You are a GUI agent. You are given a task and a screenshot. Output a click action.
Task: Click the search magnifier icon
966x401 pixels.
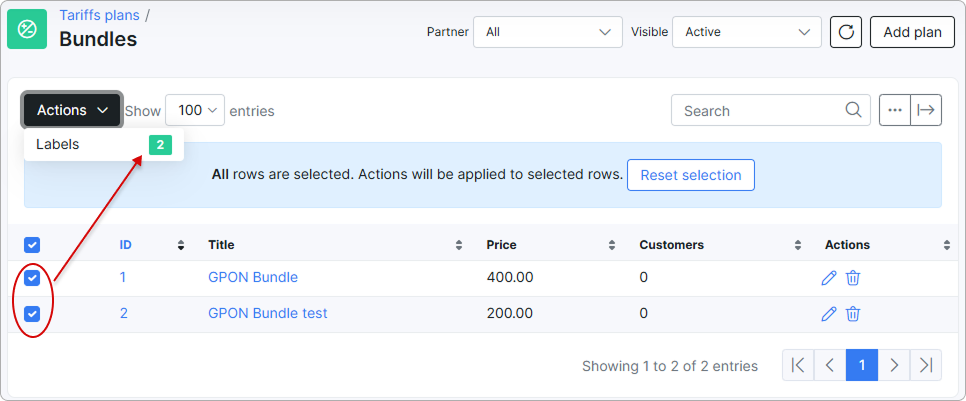853,110
